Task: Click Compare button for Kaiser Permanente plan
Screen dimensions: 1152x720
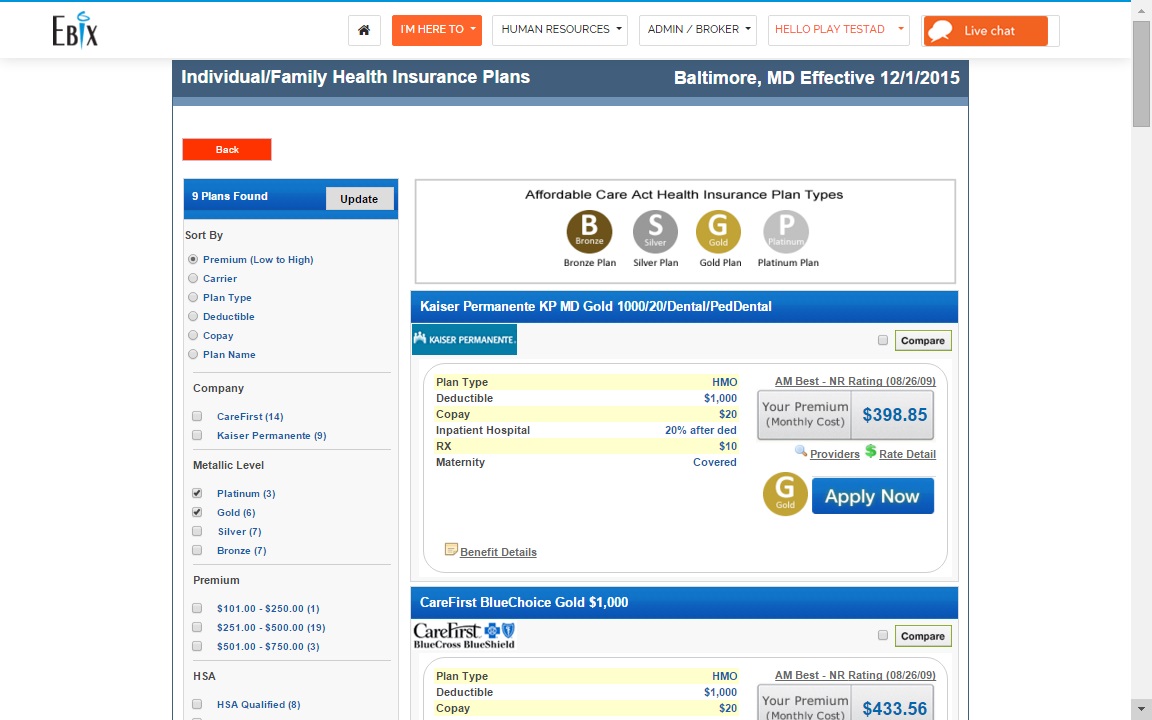Action: [923, 341]
